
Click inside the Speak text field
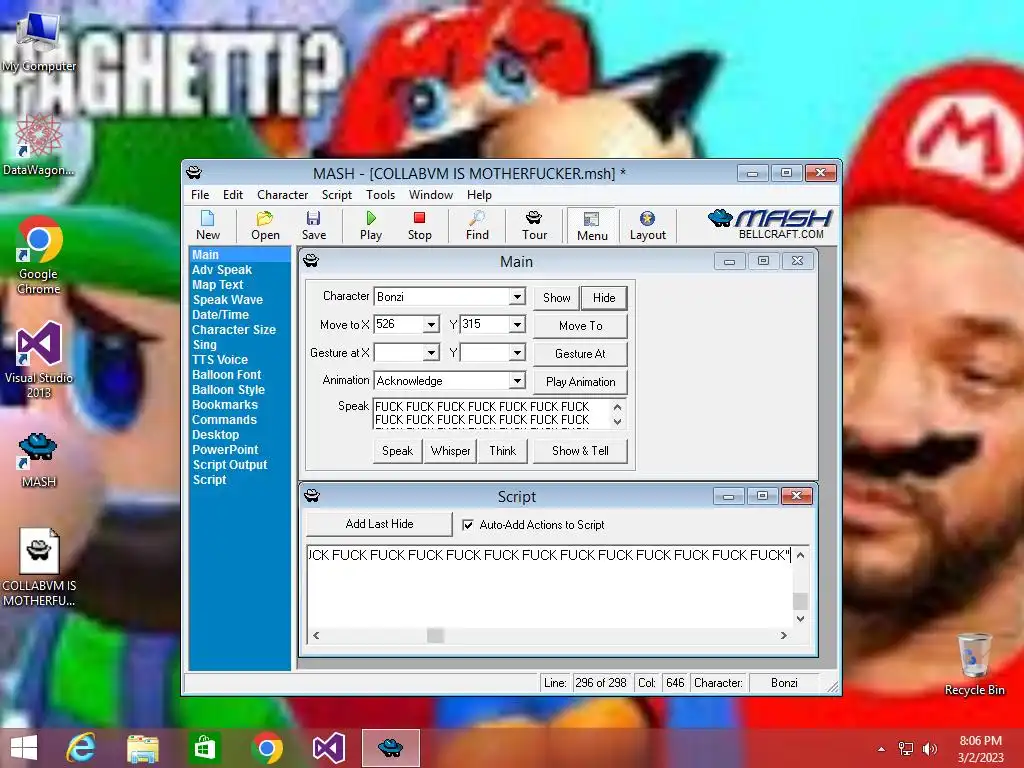[492, 413]
